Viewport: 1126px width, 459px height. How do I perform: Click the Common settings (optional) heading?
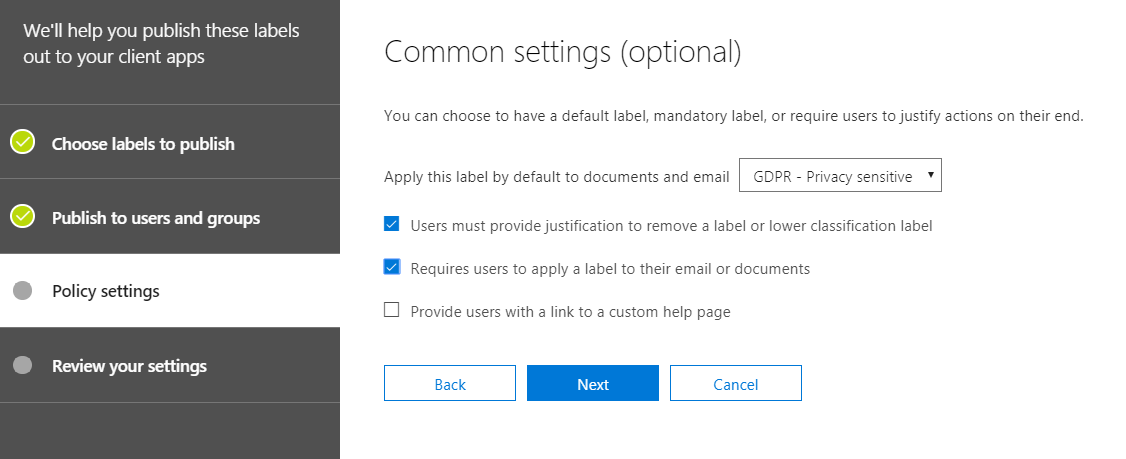562,52
